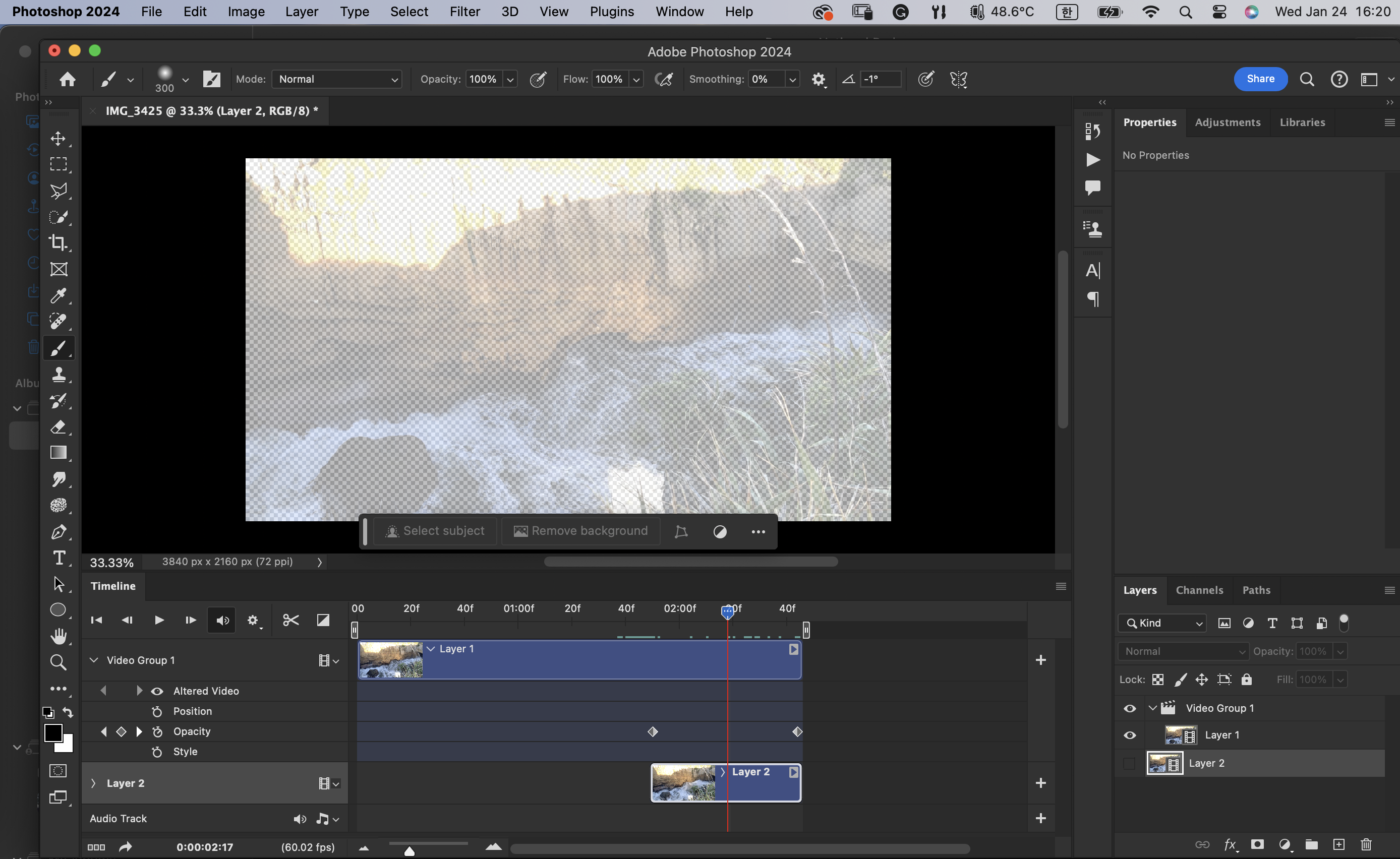The image size is (1400, 859).
Task: Toggle the timeline audio mute button
Action: tap(222, 620)
